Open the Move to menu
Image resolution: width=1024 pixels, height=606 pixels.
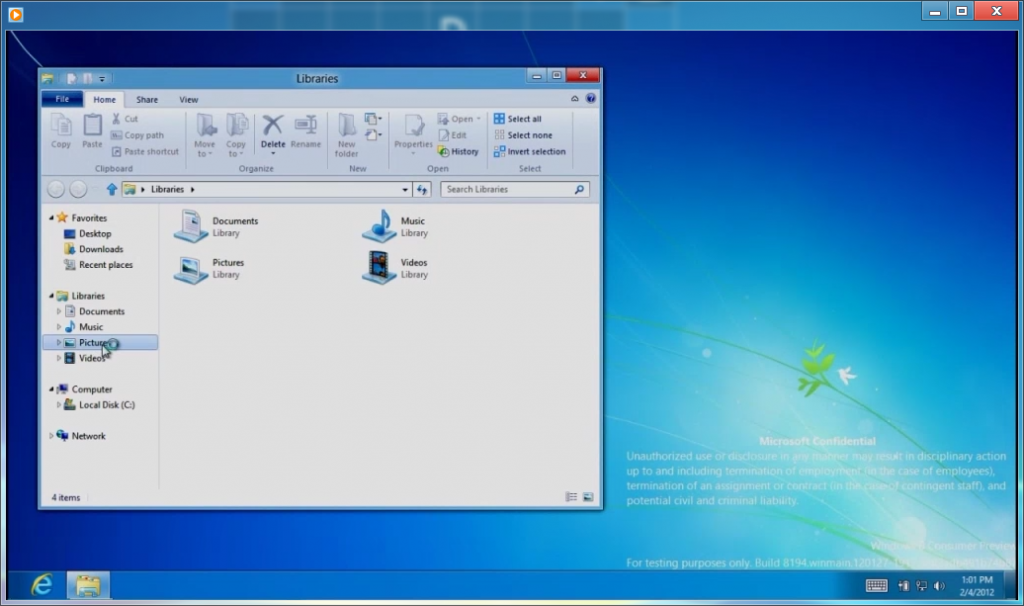[x=204, y=135]
